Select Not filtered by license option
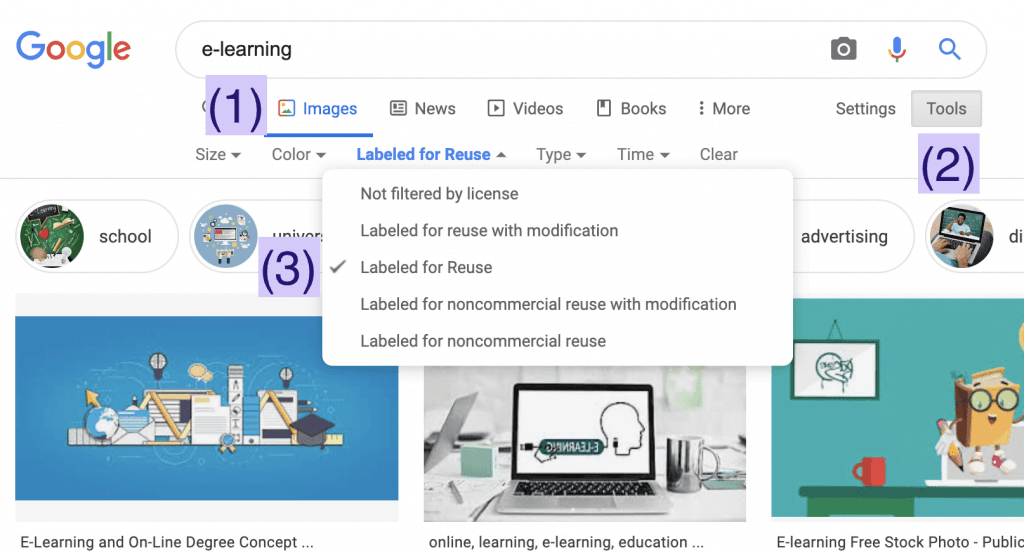The width and height of the screenshot is (1024, 555). [x=440, y=194]
